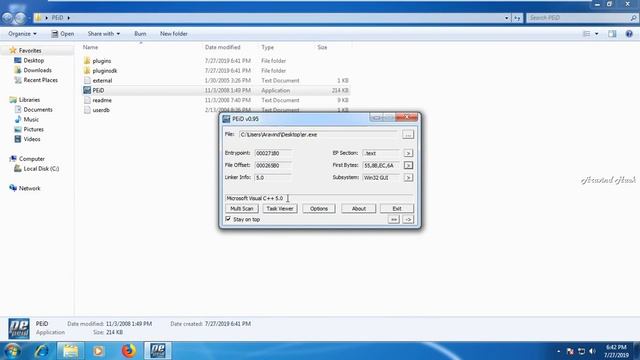Screen dimensions: 640x360
Task: Open the file browse button next to File path
Action: [x=408, y=134]
